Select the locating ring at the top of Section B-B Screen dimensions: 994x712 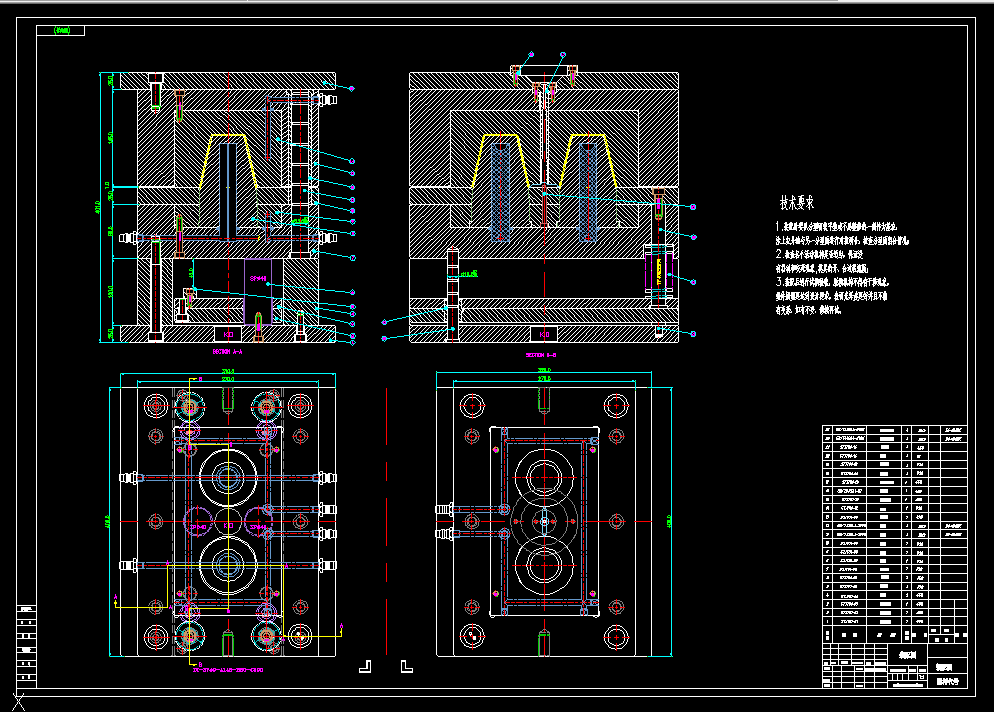(544, 70)
